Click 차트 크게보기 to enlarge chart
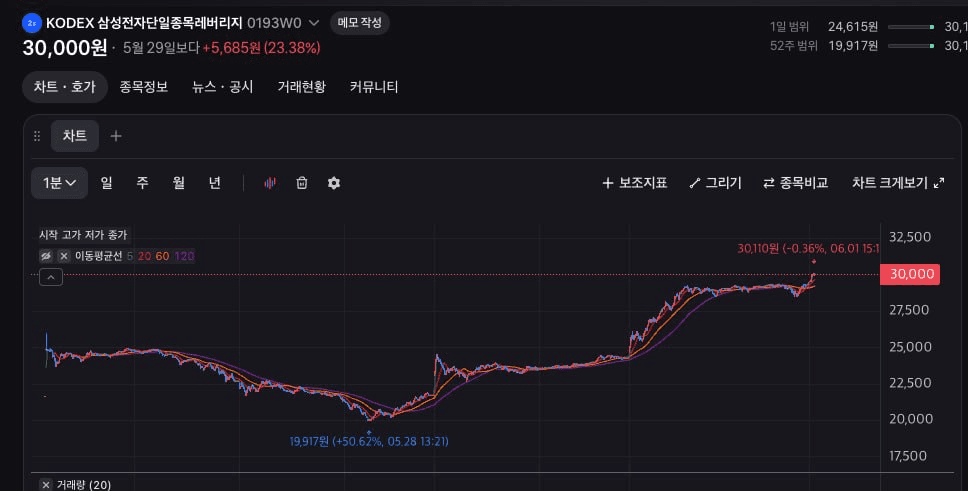The height and width of the screenshot is (491, 968). (x=898, y=183)
